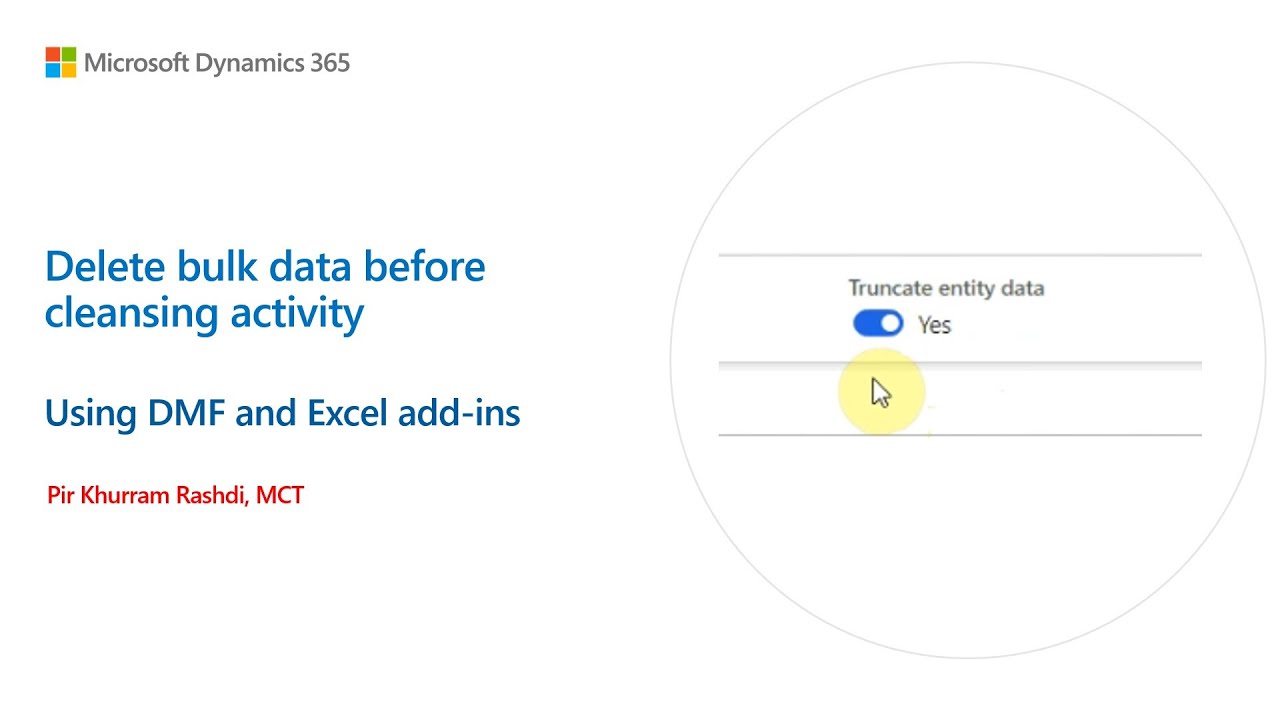Click the 'cleansing activity' title line
The image size is (1280, 720).
click(204, 313)
